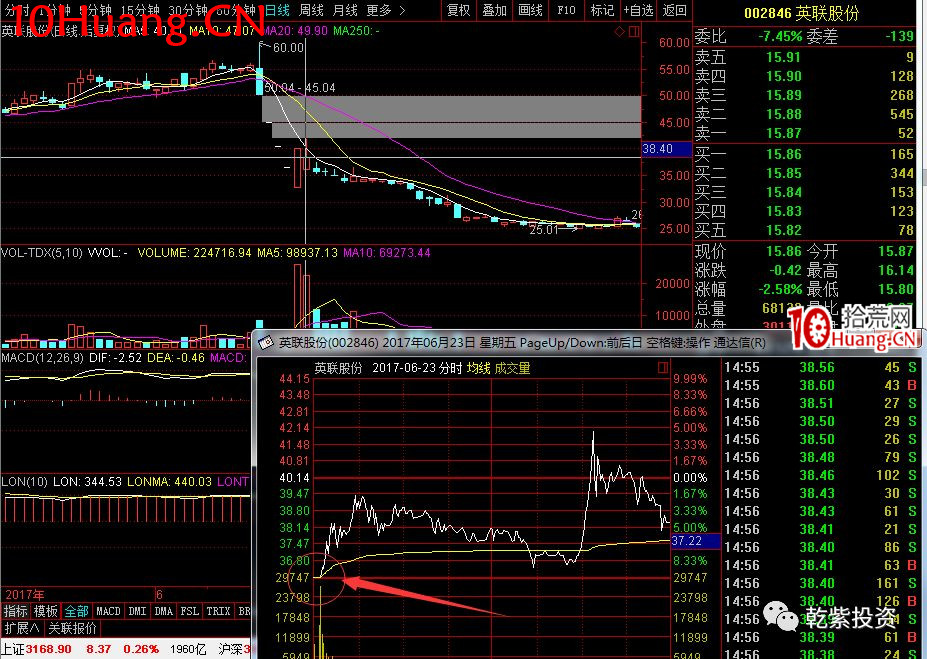Click the 上证 index value in status bar
This screenshot has height=659, width=927.
coord(47,649)
